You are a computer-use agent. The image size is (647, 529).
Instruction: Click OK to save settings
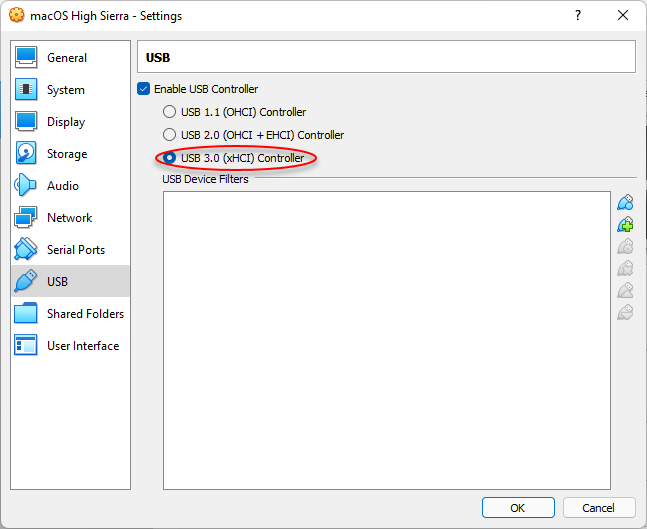click(518, 508)
